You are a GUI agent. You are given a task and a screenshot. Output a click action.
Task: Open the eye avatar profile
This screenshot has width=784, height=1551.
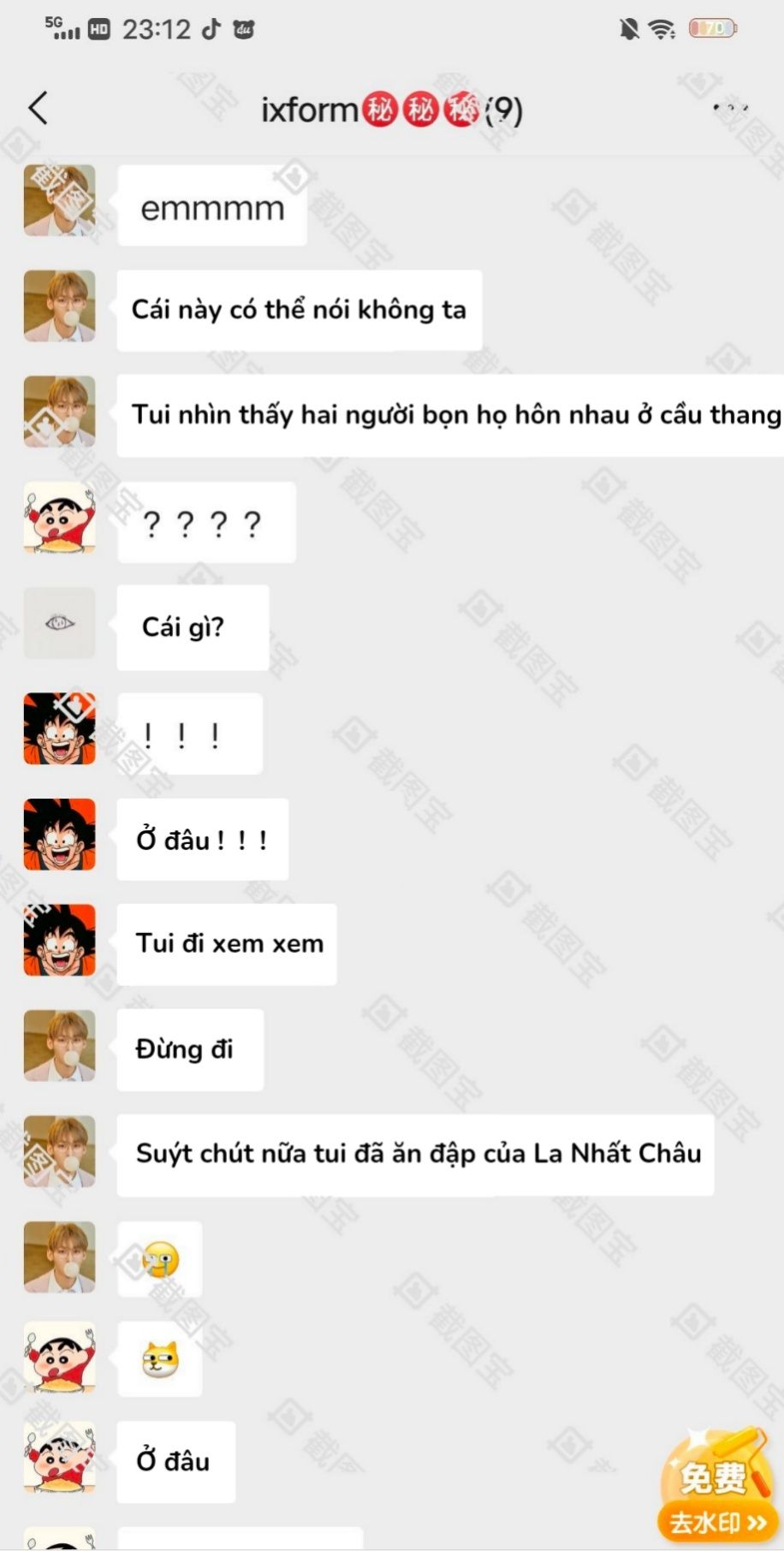click(x=59, y=623)
